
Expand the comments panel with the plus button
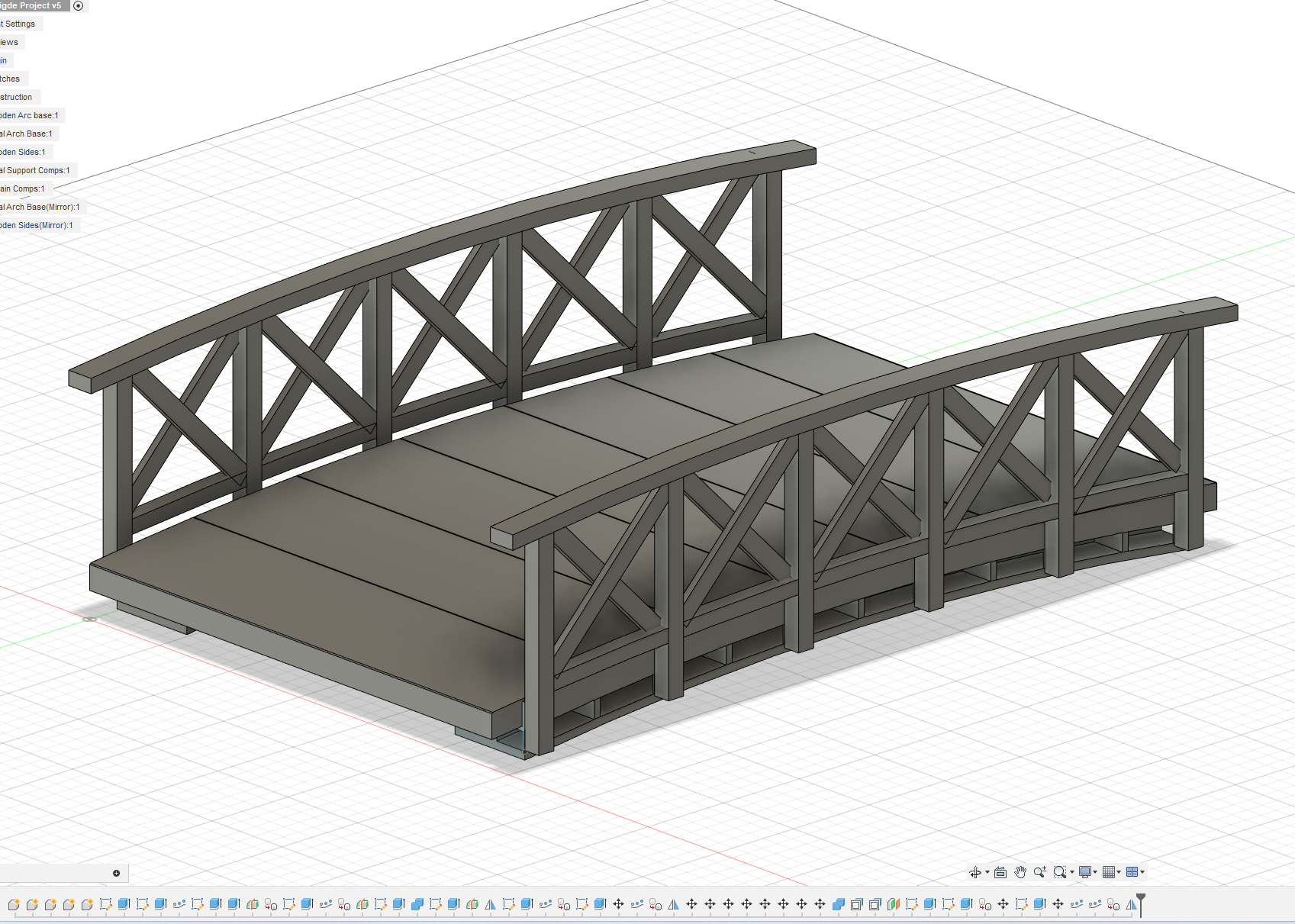(117, 873)
